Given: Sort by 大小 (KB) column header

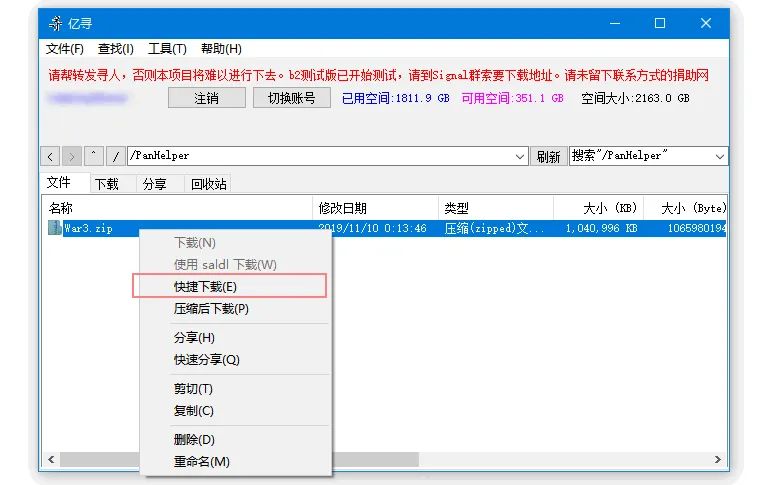Looking at the screenshot, I should [598, 208].
